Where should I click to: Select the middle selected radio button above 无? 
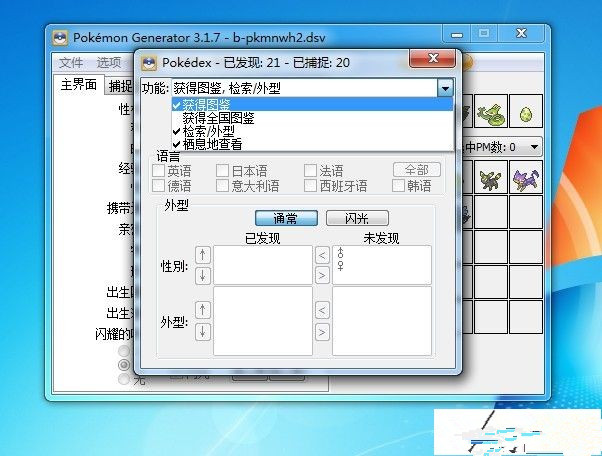tap(124, 364)
